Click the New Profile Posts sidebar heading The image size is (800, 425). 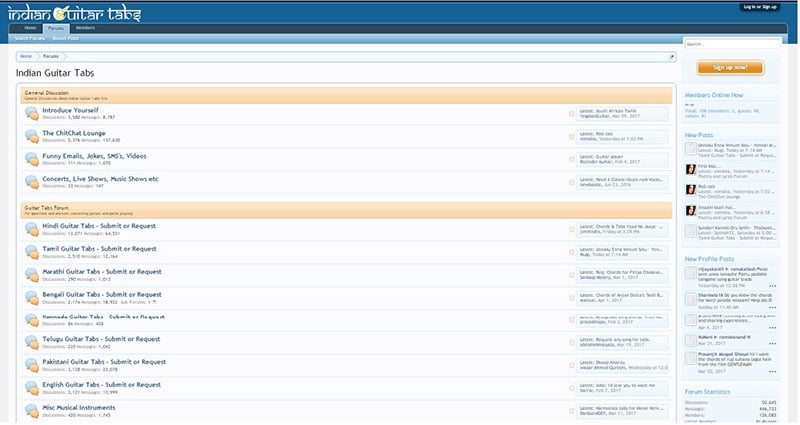coord(709,259)
